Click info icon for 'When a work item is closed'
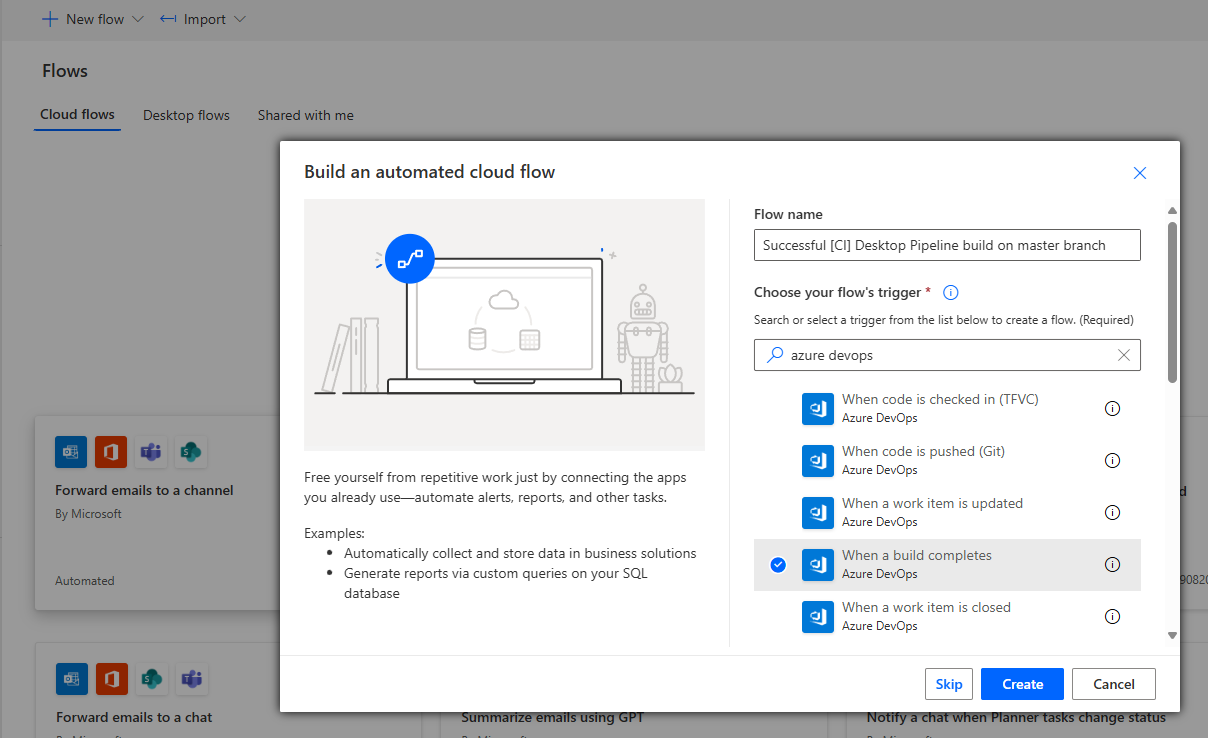1208x738 pixels. [x=1111, y=617]
